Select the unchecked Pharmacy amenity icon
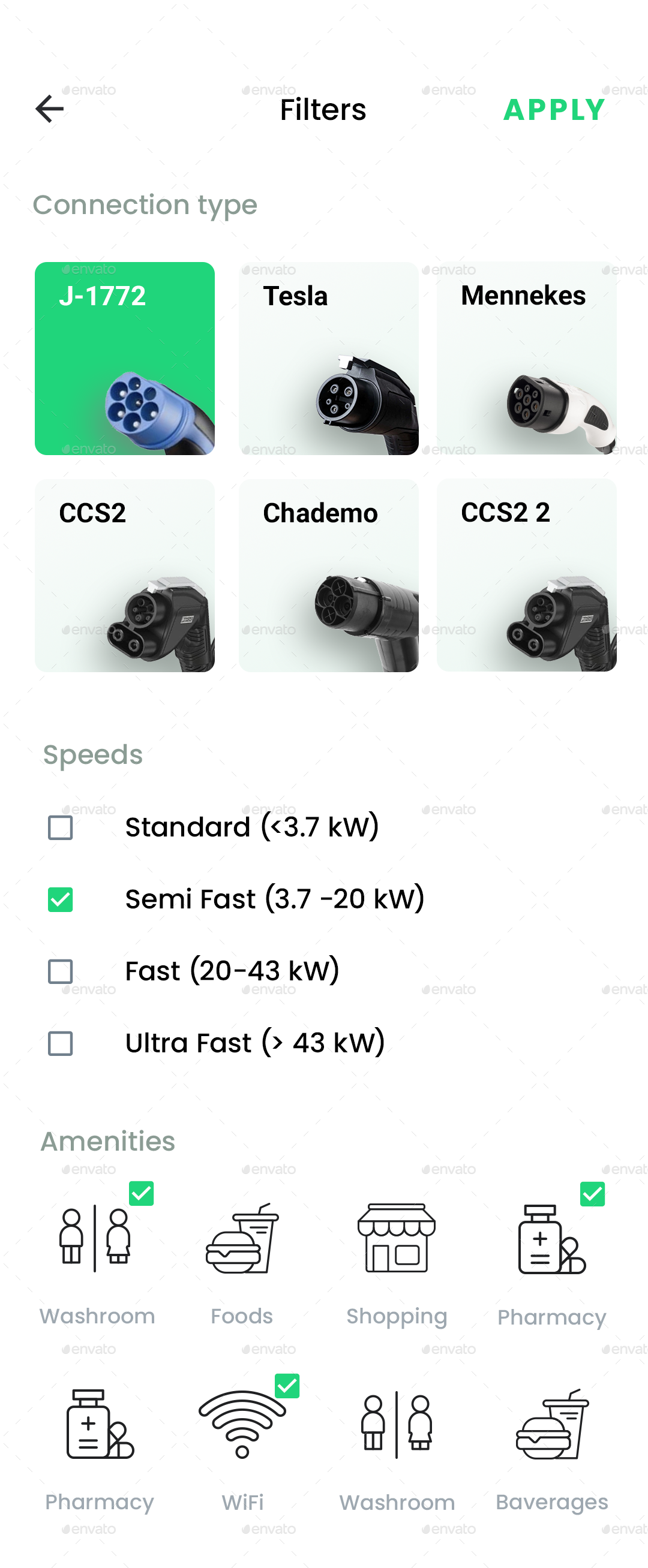The image size is (648, 1568). [x=99, y=1424]
